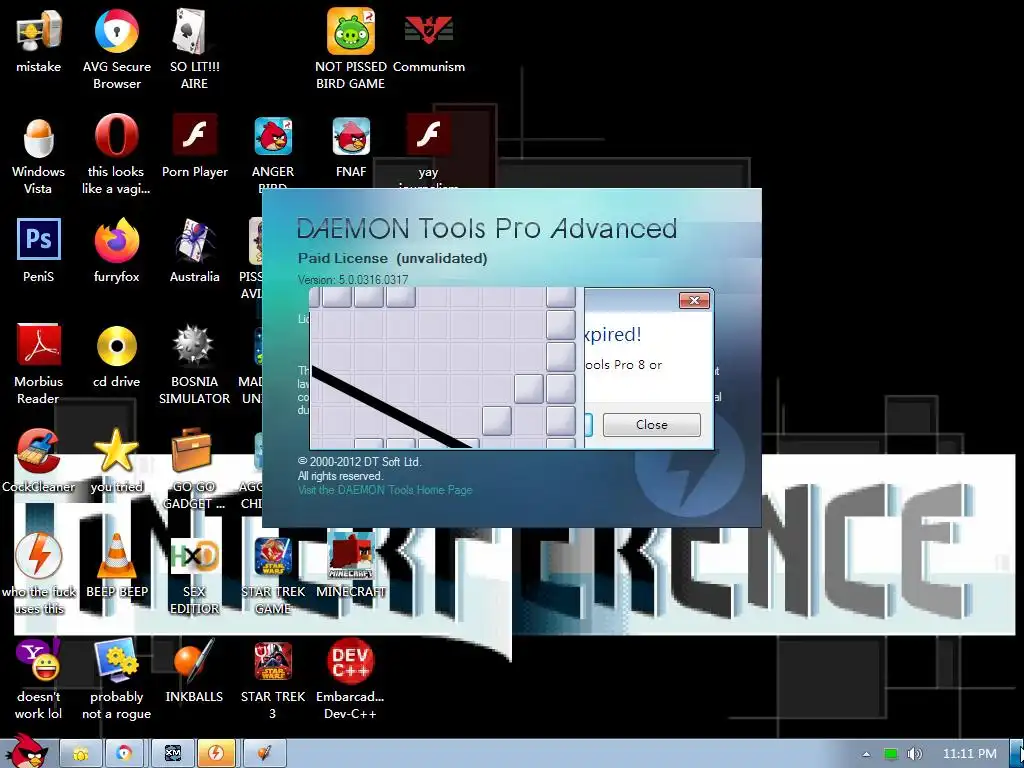
Task: Dismiss the expired dialog with the red X
Action: pos(694,300)
